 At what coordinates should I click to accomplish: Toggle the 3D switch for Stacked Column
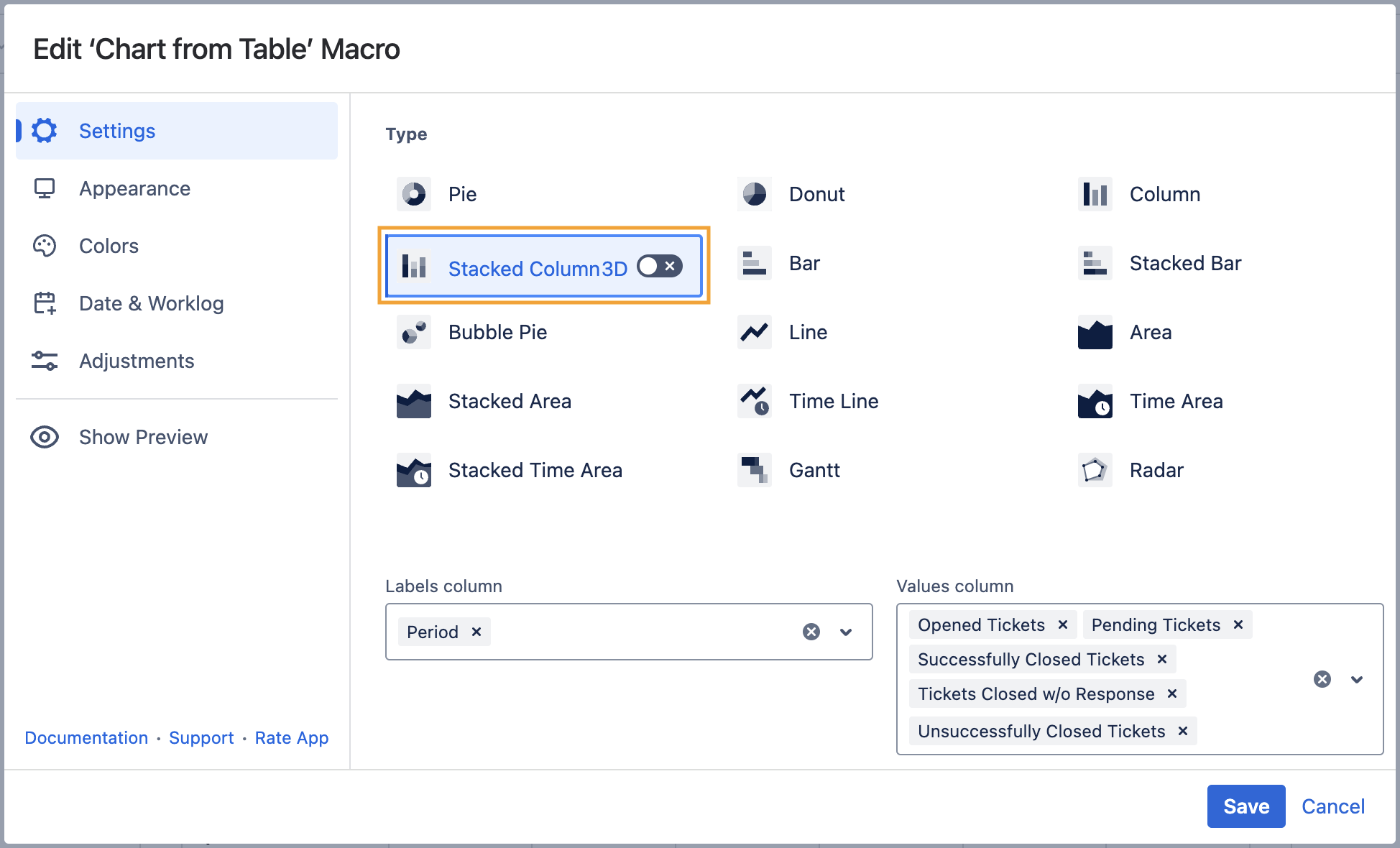tap(659, 267)
